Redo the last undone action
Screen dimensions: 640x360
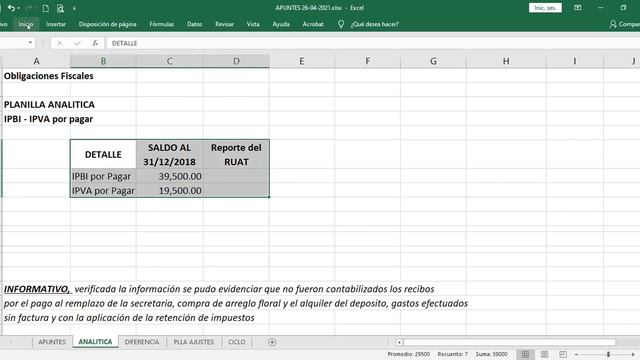click(x=28, y=8)
